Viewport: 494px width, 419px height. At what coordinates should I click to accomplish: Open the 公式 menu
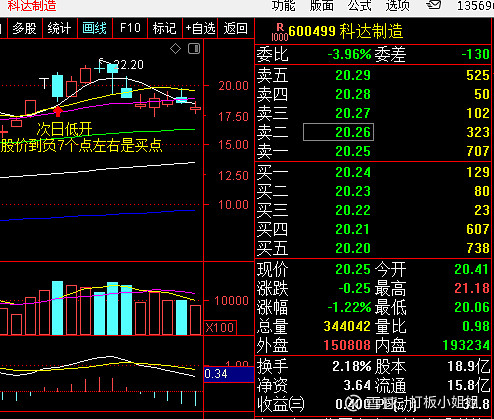tap(359, 6)
